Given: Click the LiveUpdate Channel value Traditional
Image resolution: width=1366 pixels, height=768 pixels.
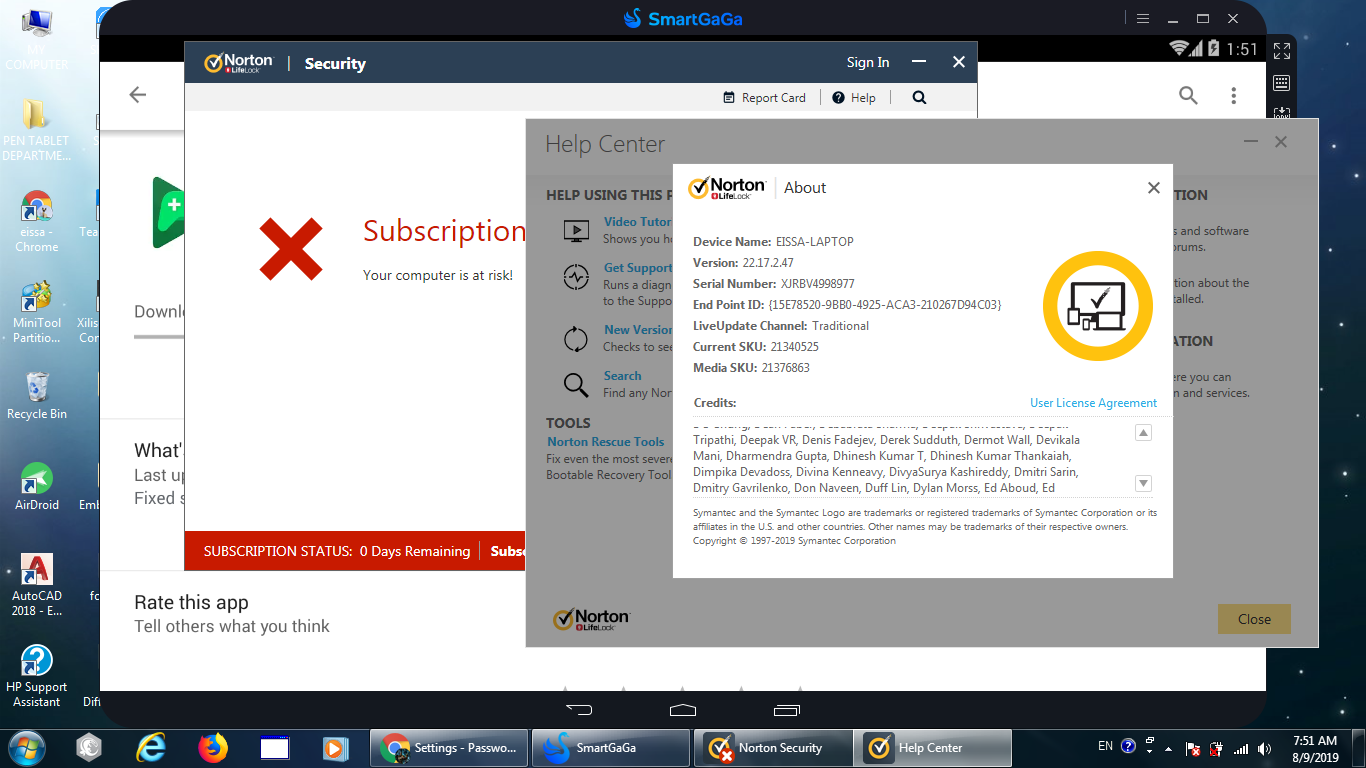Looking at the screenshot, I should point(840,326).
